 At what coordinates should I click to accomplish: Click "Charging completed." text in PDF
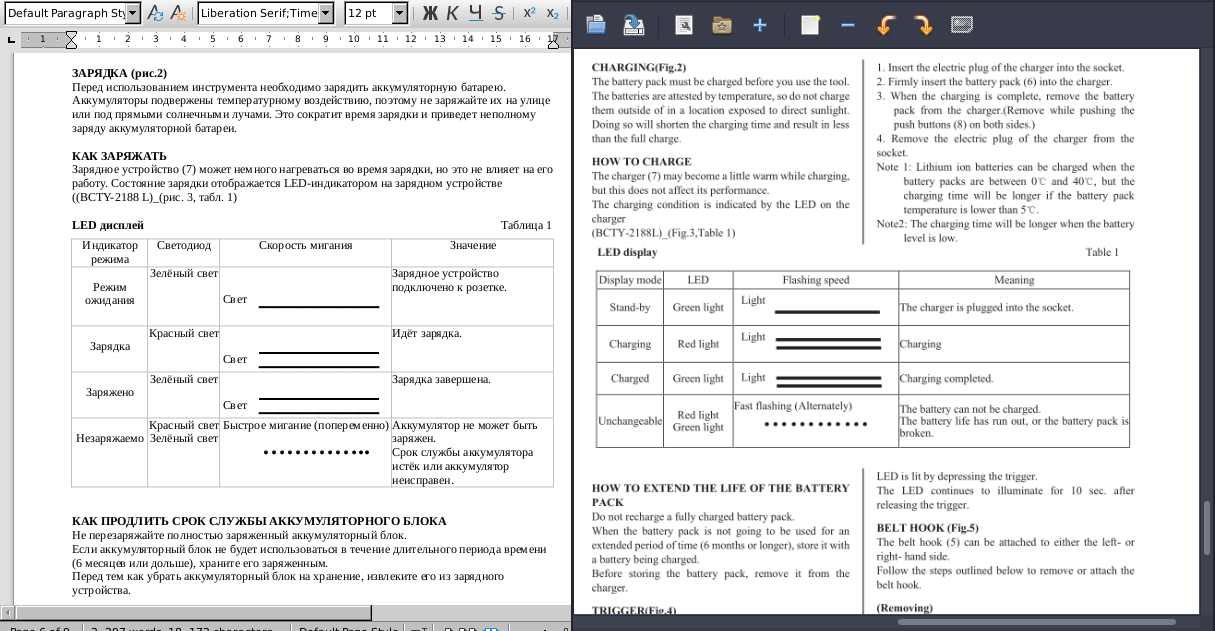pyautogui.click(x=947, y=379)
